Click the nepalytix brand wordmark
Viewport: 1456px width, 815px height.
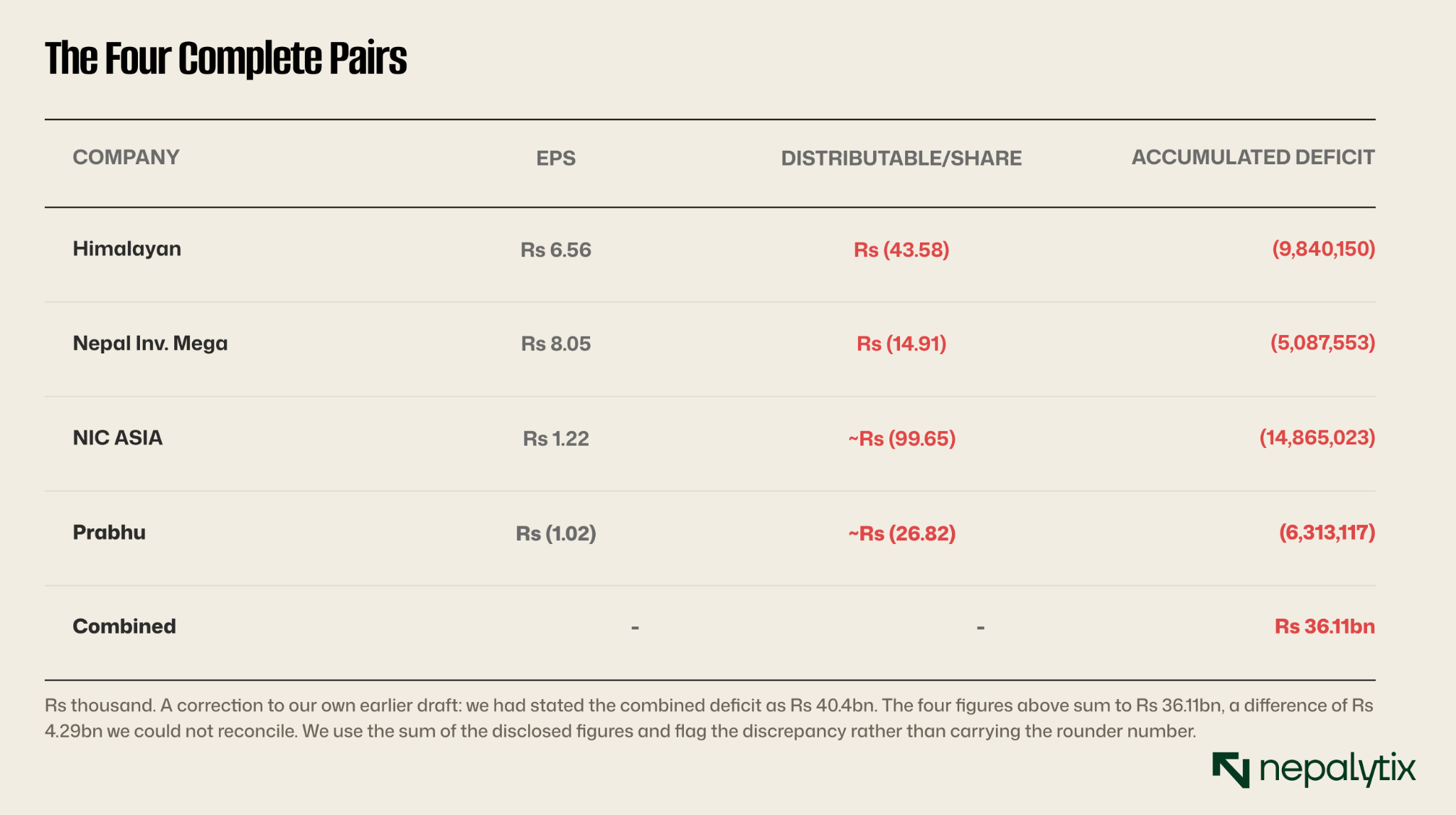1337,770
